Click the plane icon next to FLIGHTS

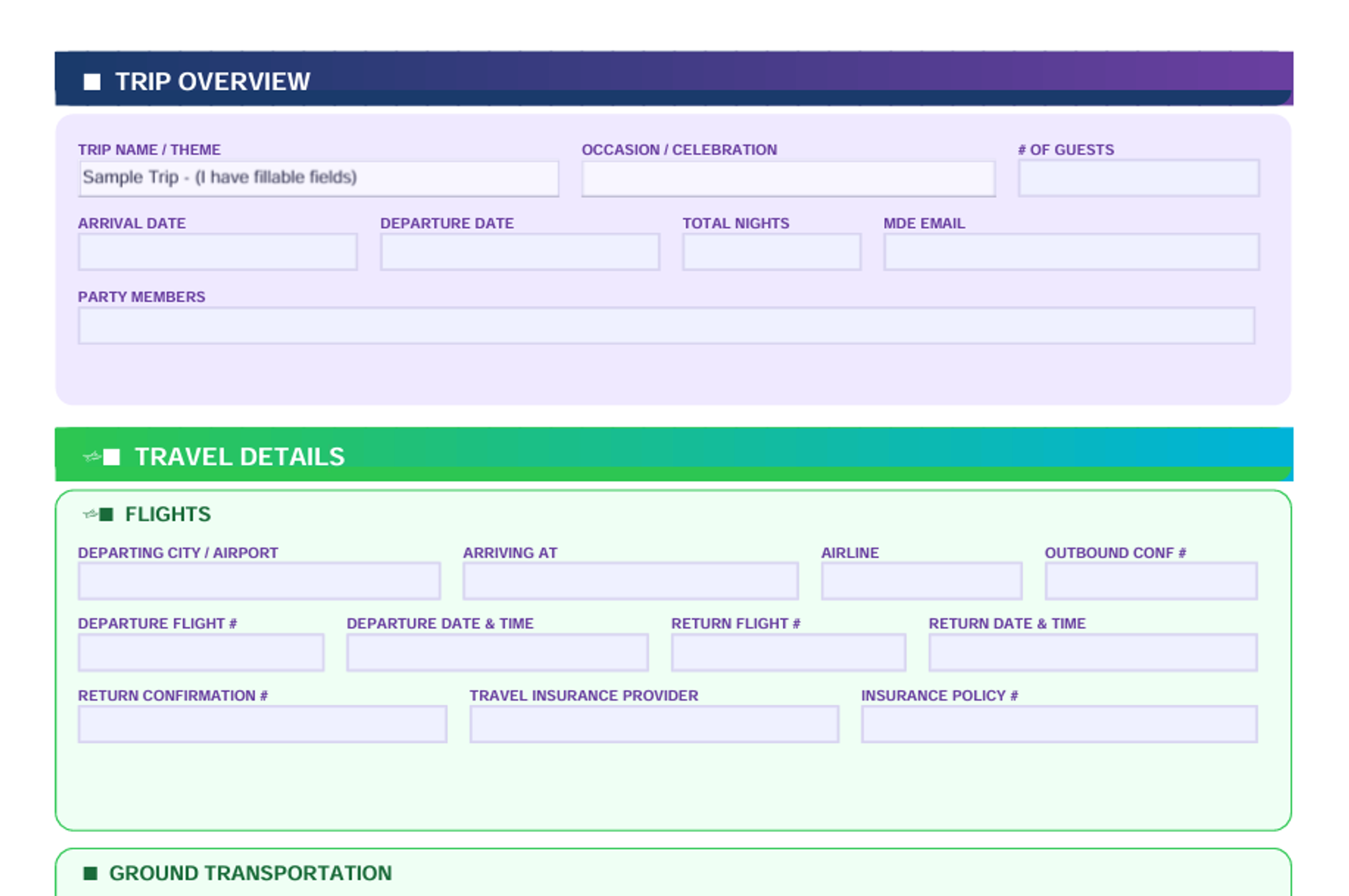[90, 514]
